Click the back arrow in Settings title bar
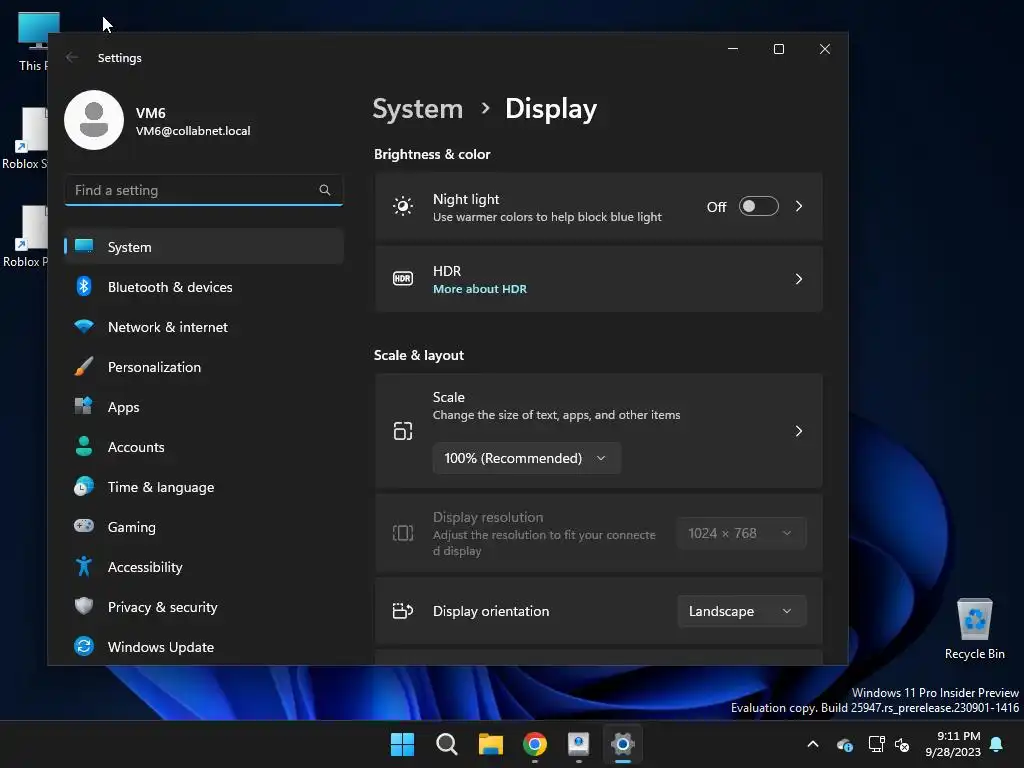 click(72, 57)
